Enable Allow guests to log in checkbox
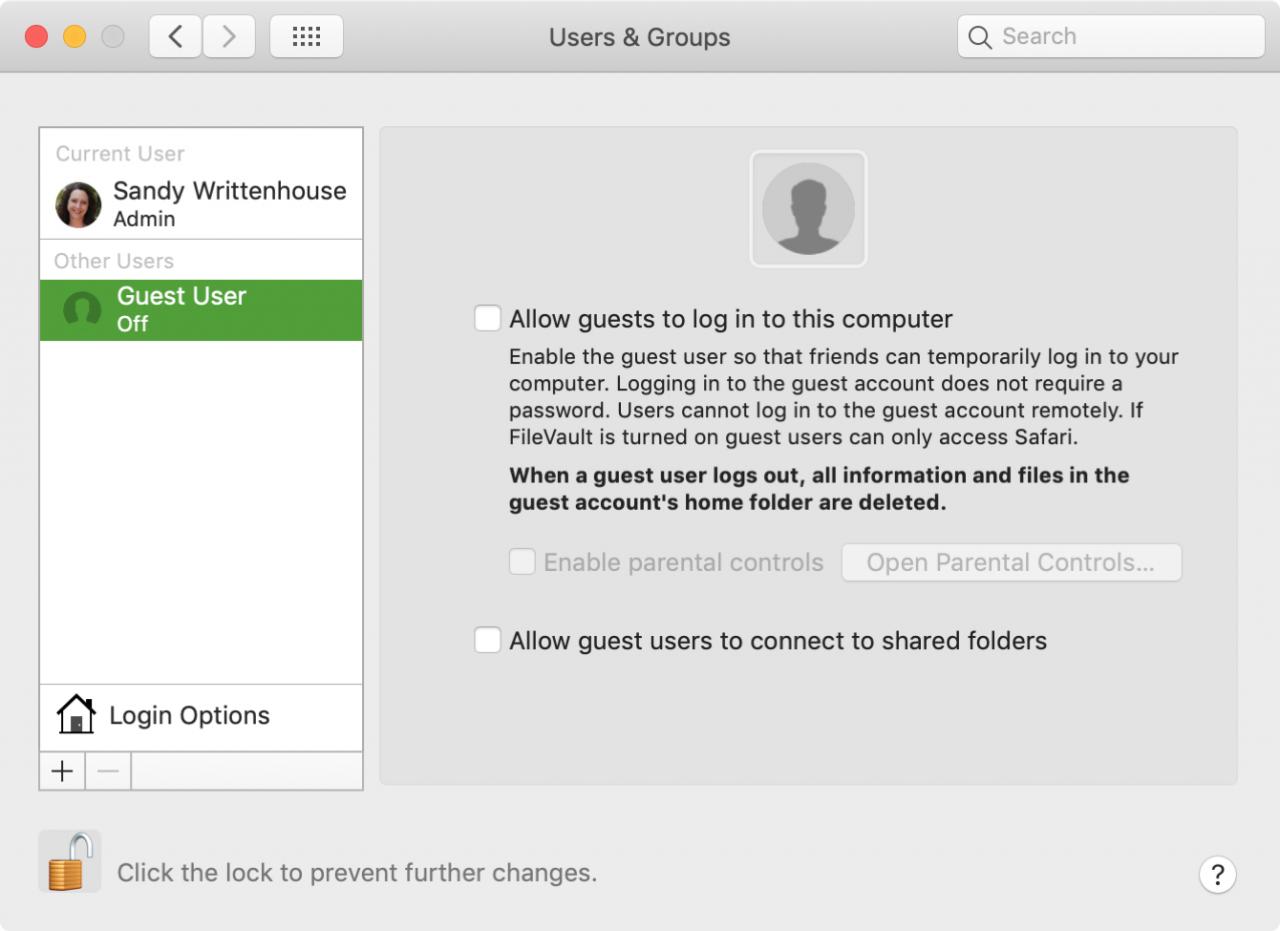 coord(487,319)
